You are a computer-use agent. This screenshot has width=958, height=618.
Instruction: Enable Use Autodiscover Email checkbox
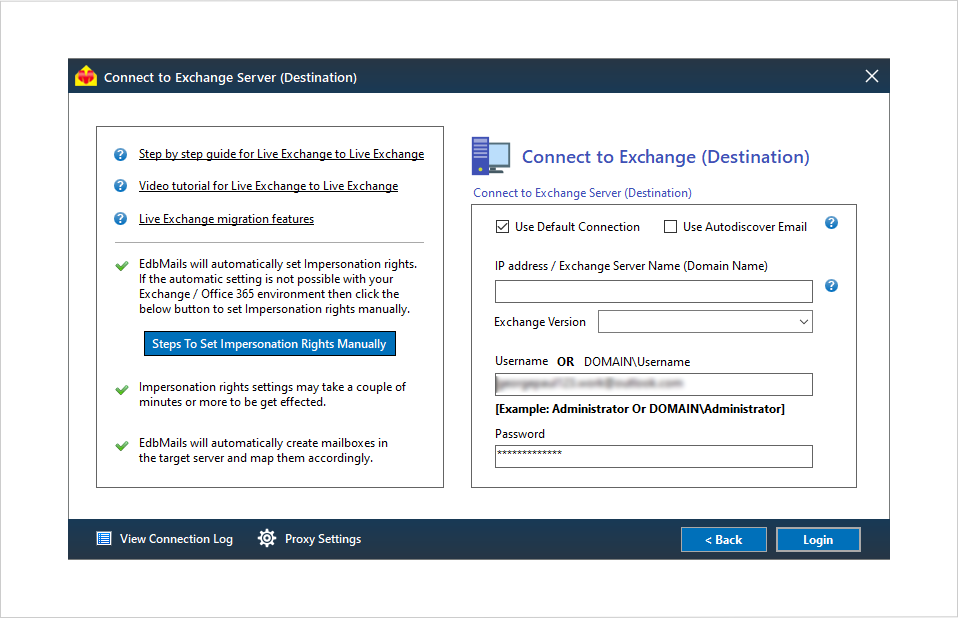(670, 227)
